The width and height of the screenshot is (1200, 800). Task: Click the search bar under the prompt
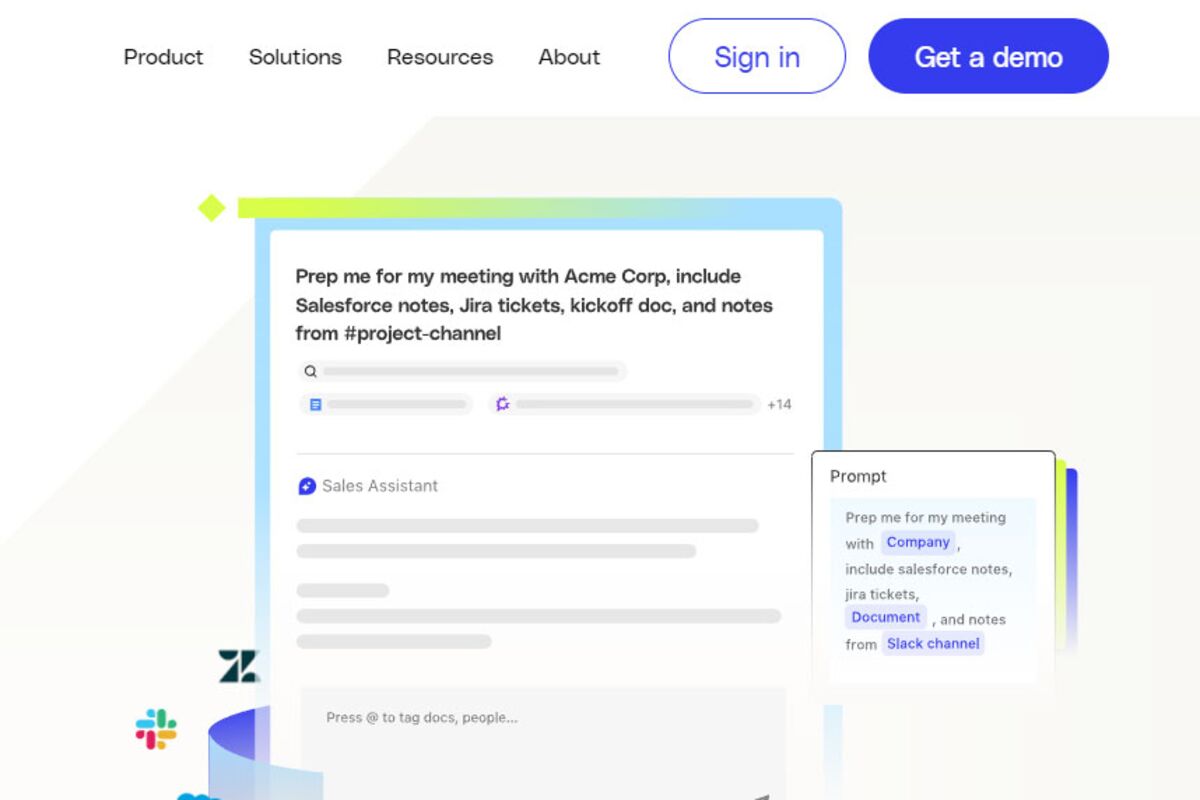463,371
